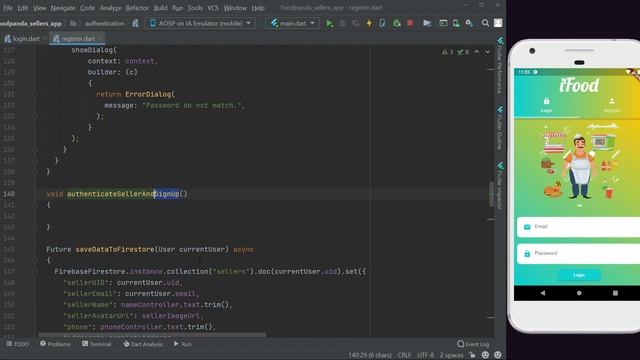Open the Code menu

pos(87,8)
